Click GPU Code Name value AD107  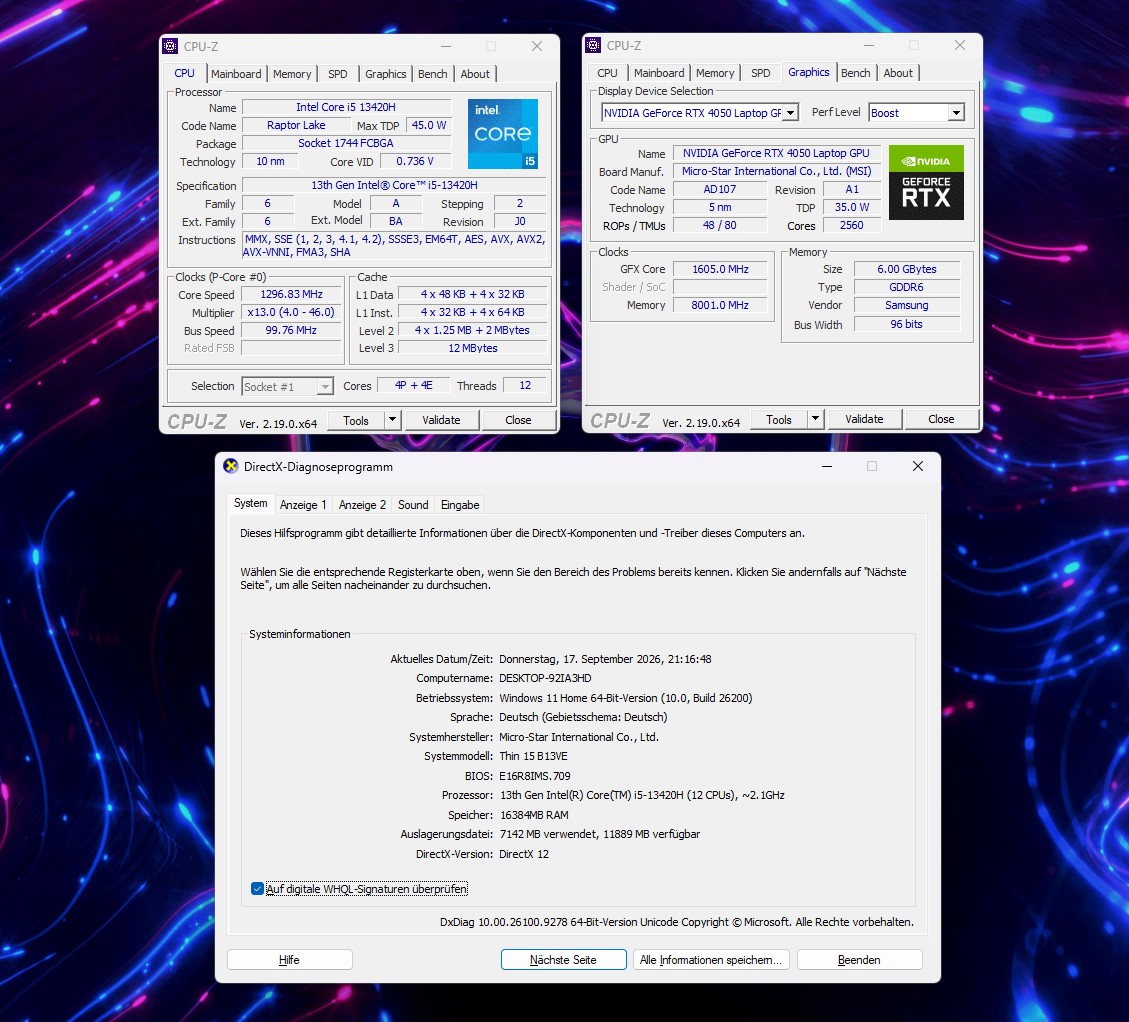[720, 189]
